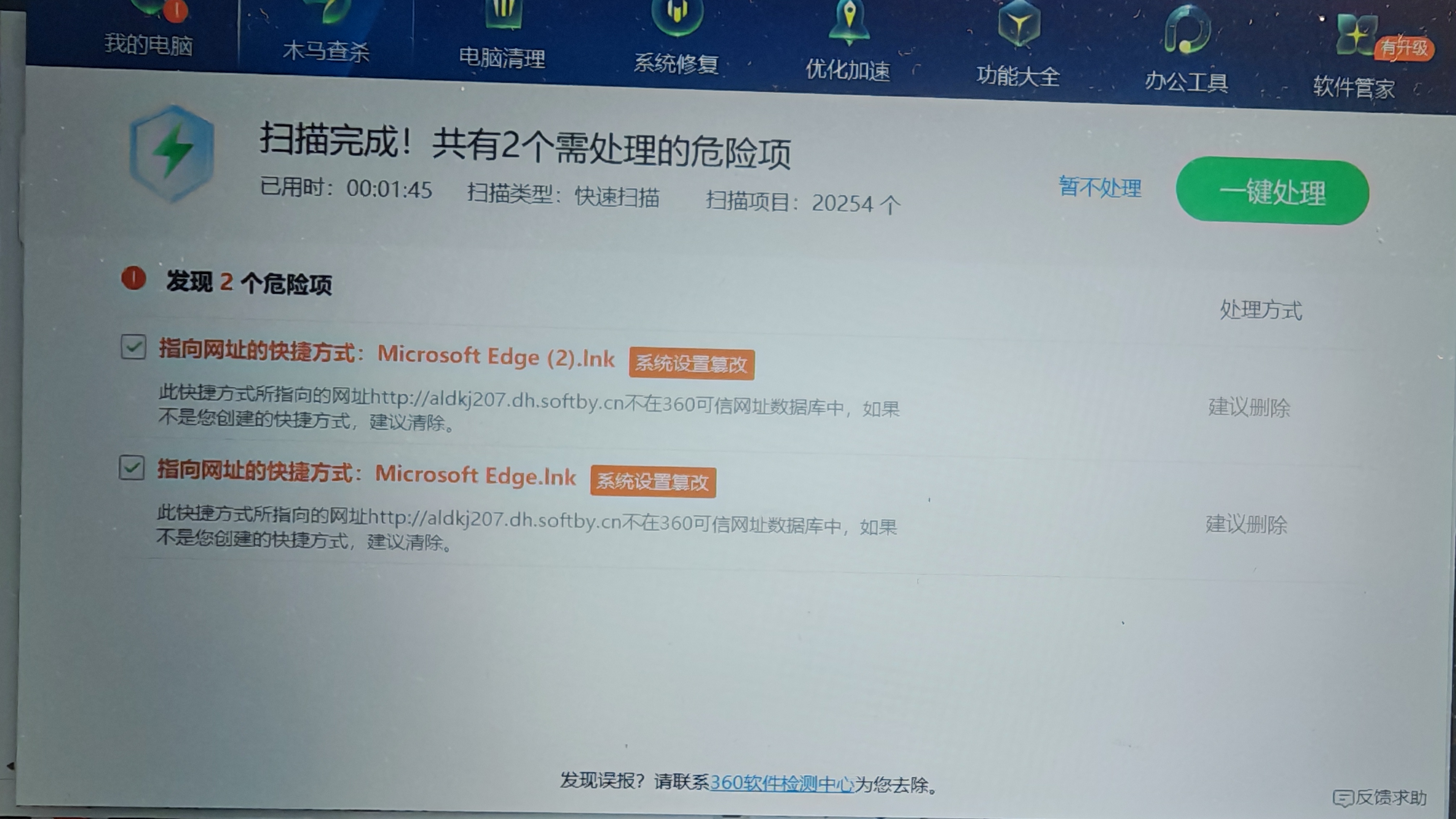
Task: Uncheck the Microsoft Edge (2).lnk item
Action: tap(133, 346)
